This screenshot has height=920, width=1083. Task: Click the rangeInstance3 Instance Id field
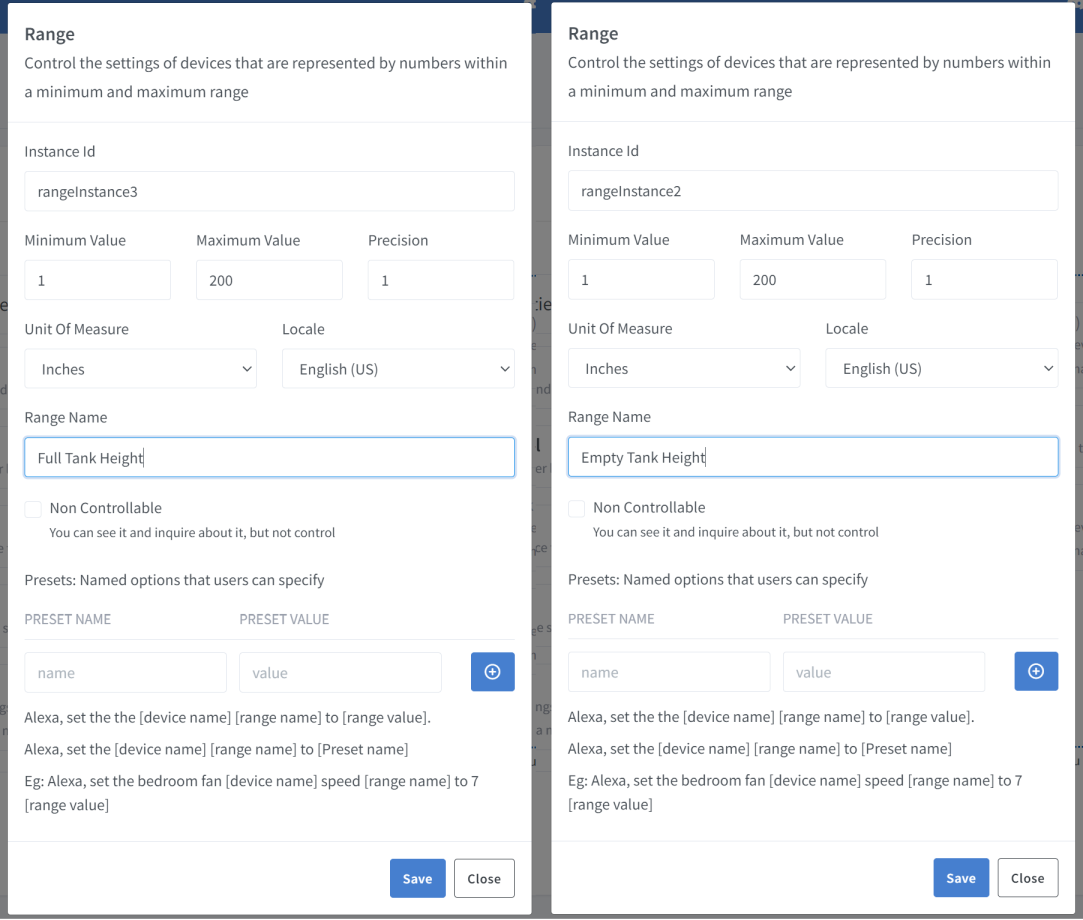pos(269,191)
